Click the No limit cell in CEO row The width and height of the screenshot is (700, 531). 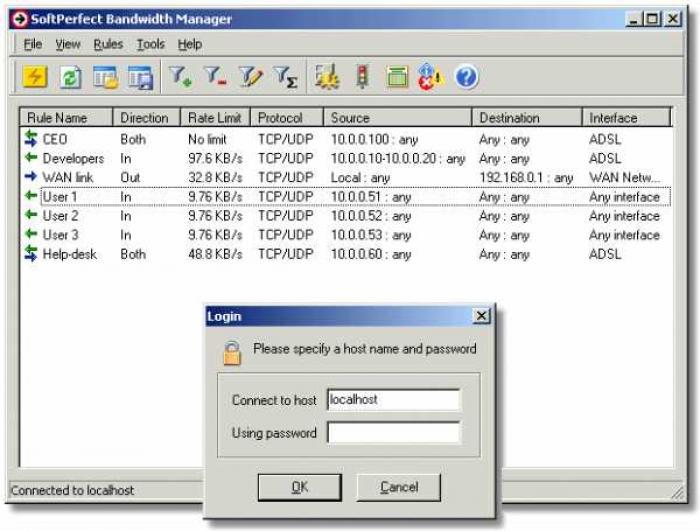207,139
